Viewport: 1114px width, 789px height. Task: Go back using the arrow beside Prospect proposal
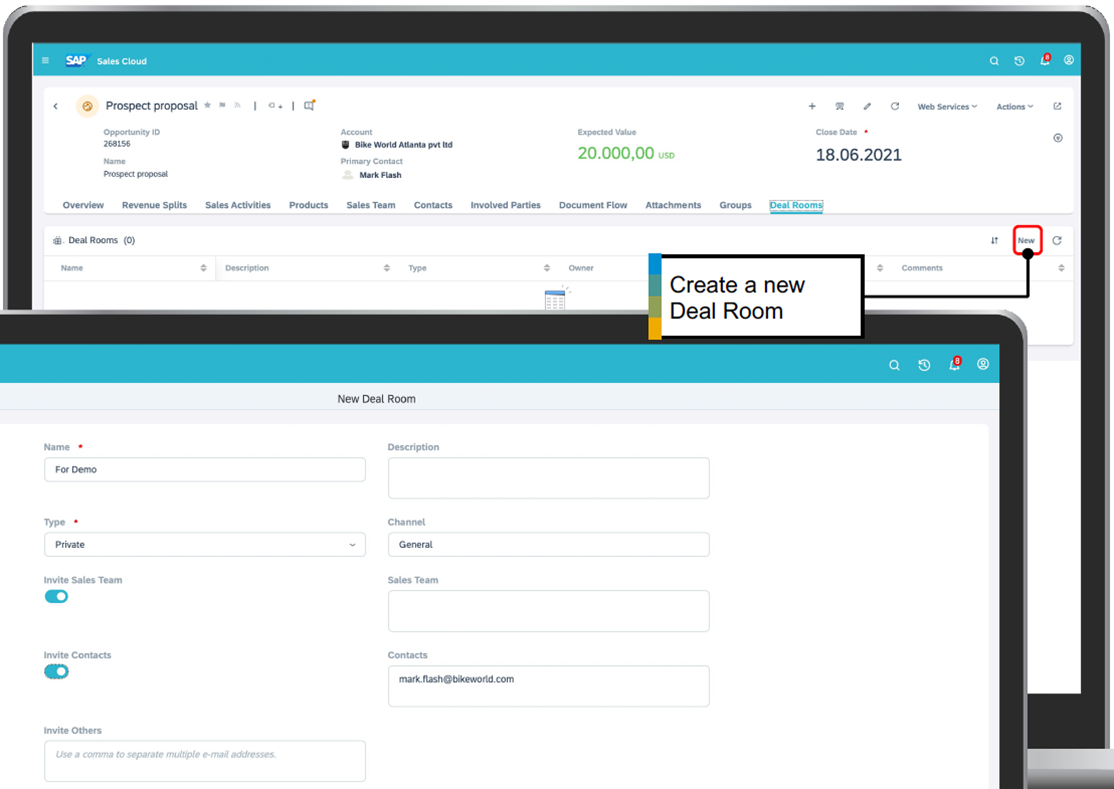55,106
